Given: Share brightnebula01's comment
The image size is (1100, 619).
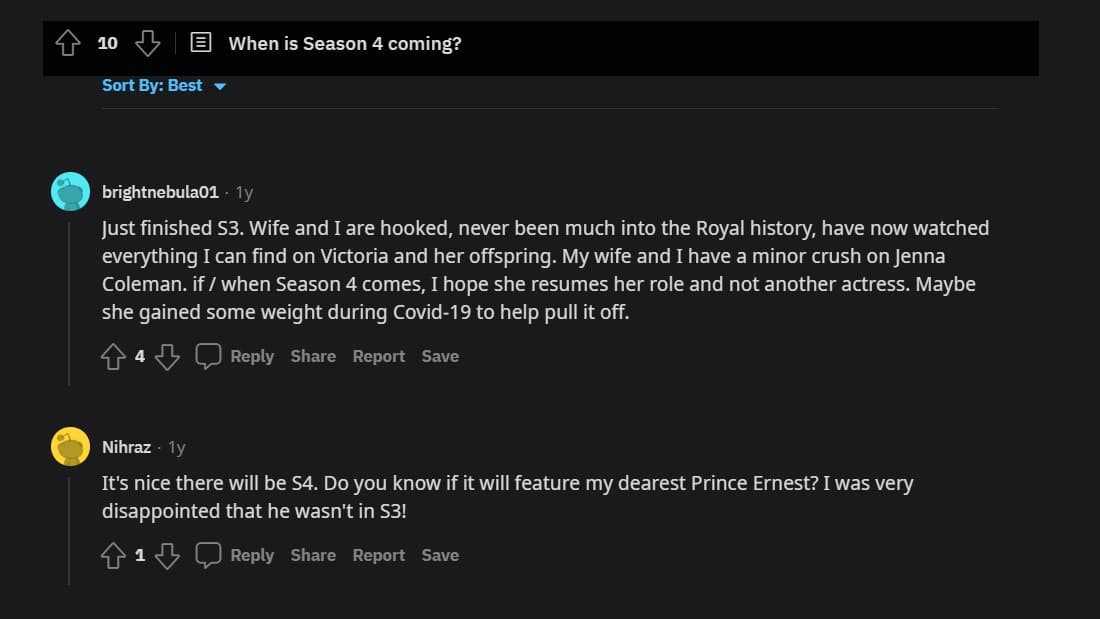Looking at the screenshot, I should 313,356.
